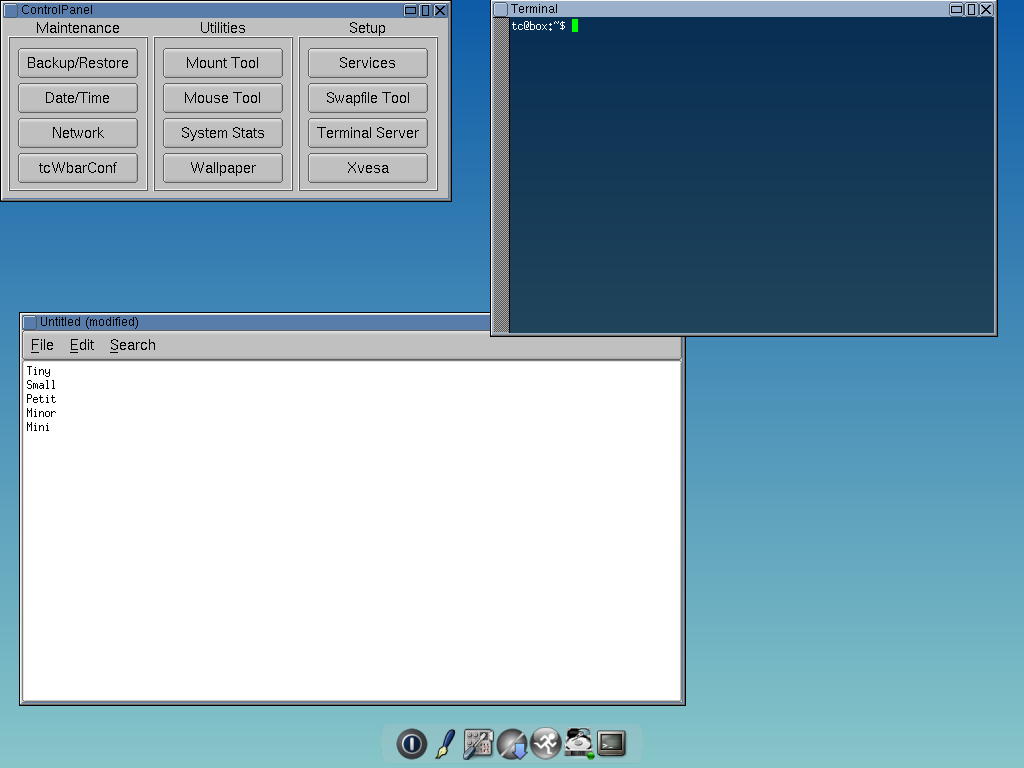The height and width of the screenshot is (768, 1024).
Task: Open Control Panel screwdriver icon in dock
Action: (478, 743)
